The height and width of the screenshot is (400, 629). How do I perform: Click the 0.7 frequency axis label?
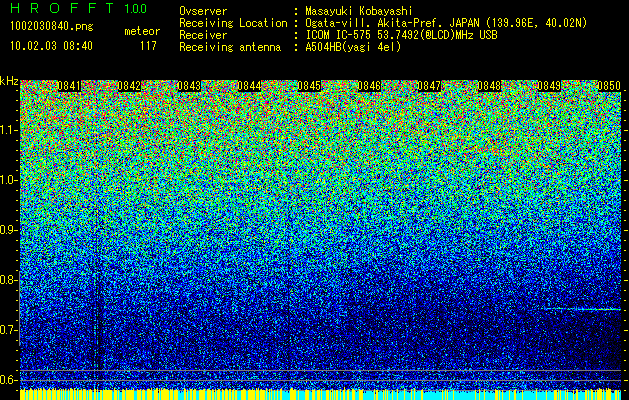[7, 330]
